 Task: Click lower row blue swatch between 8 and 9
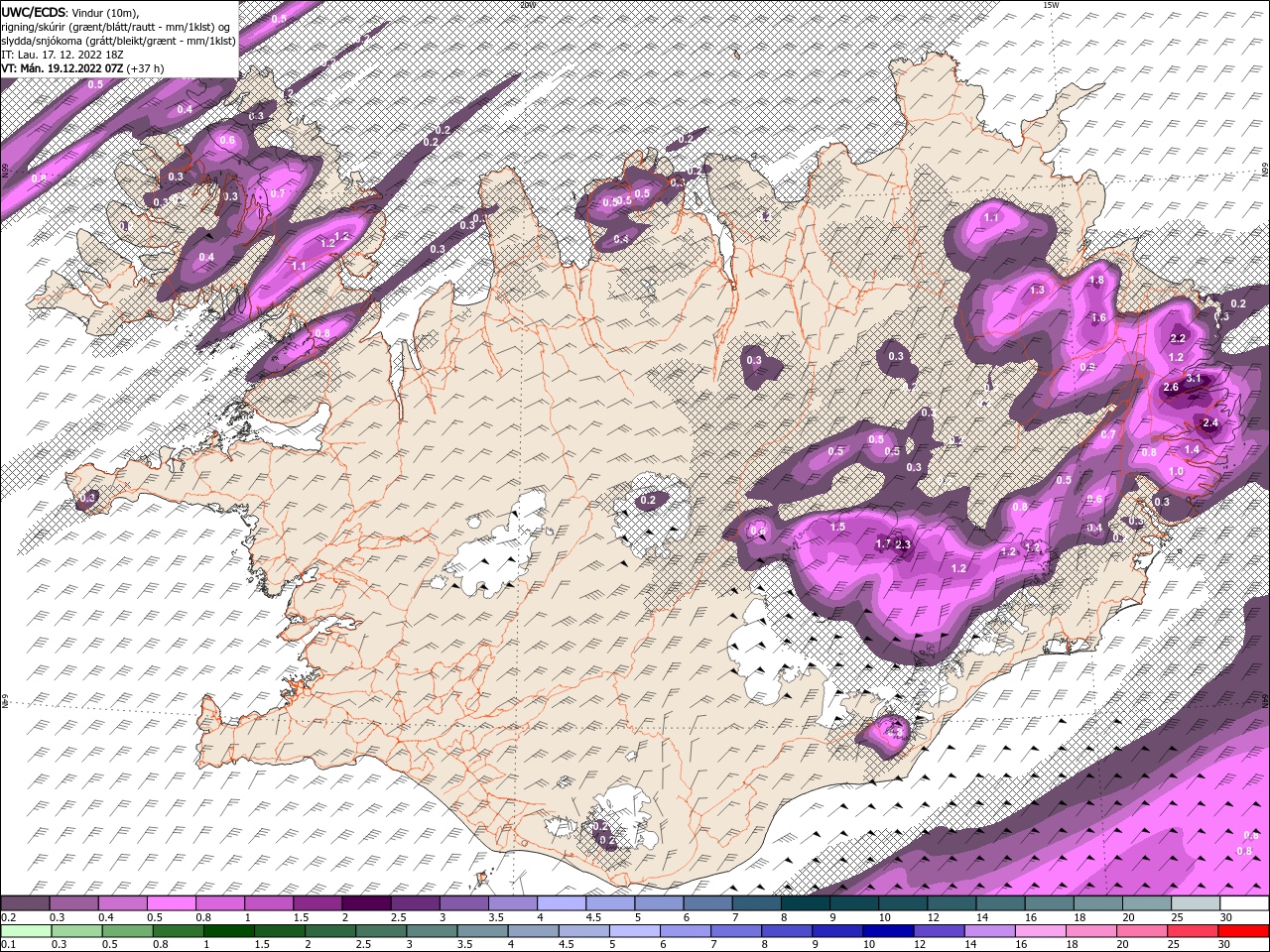pos(787,931)
